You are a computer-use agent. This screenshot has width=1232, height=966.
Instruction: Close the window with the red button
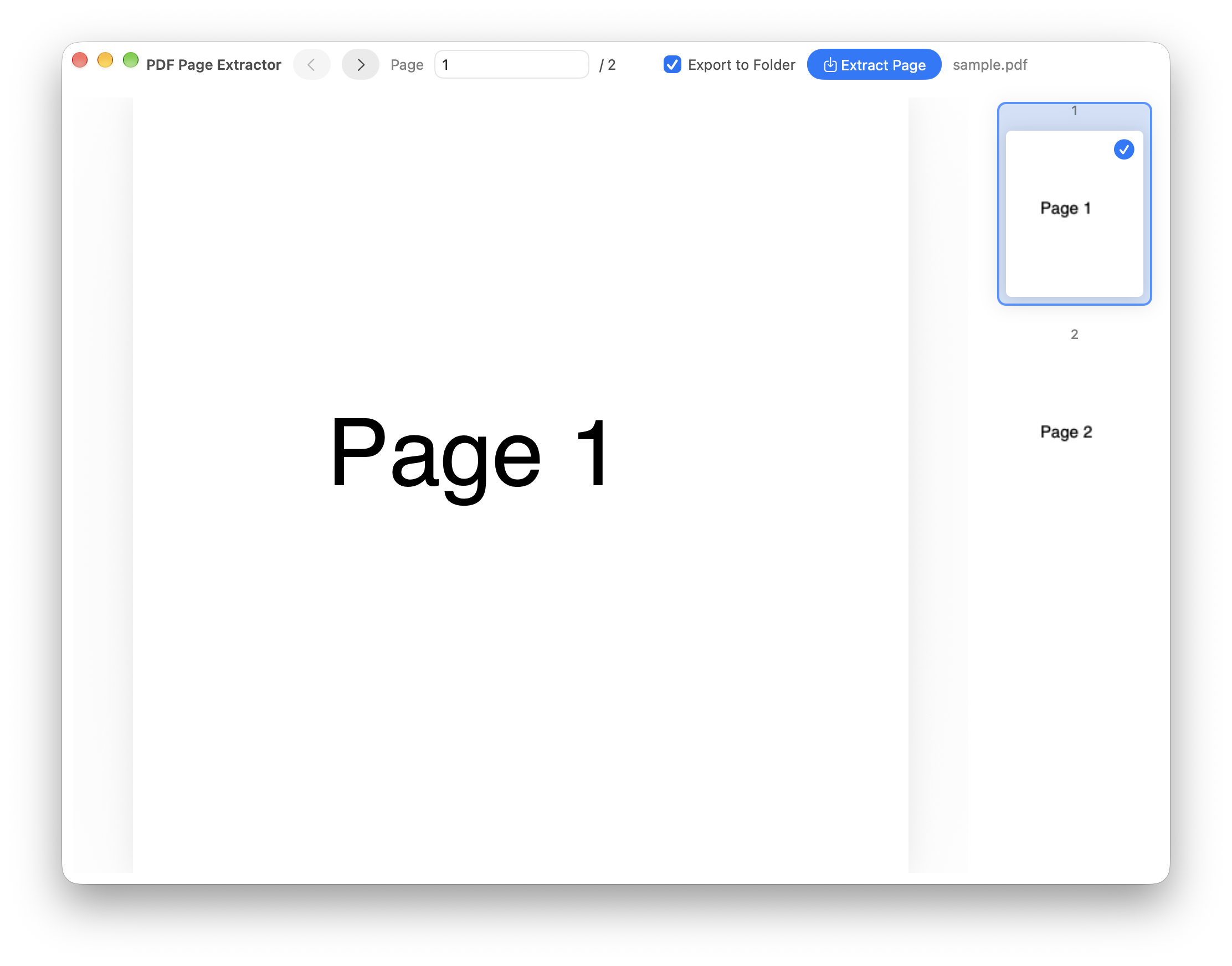click(x=80, y=60)
